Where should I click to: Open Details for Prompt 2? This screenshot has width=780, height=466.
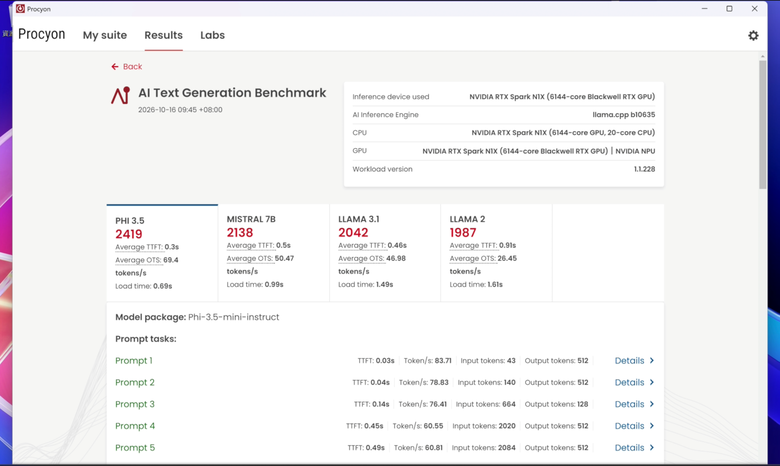pos(629,382)
